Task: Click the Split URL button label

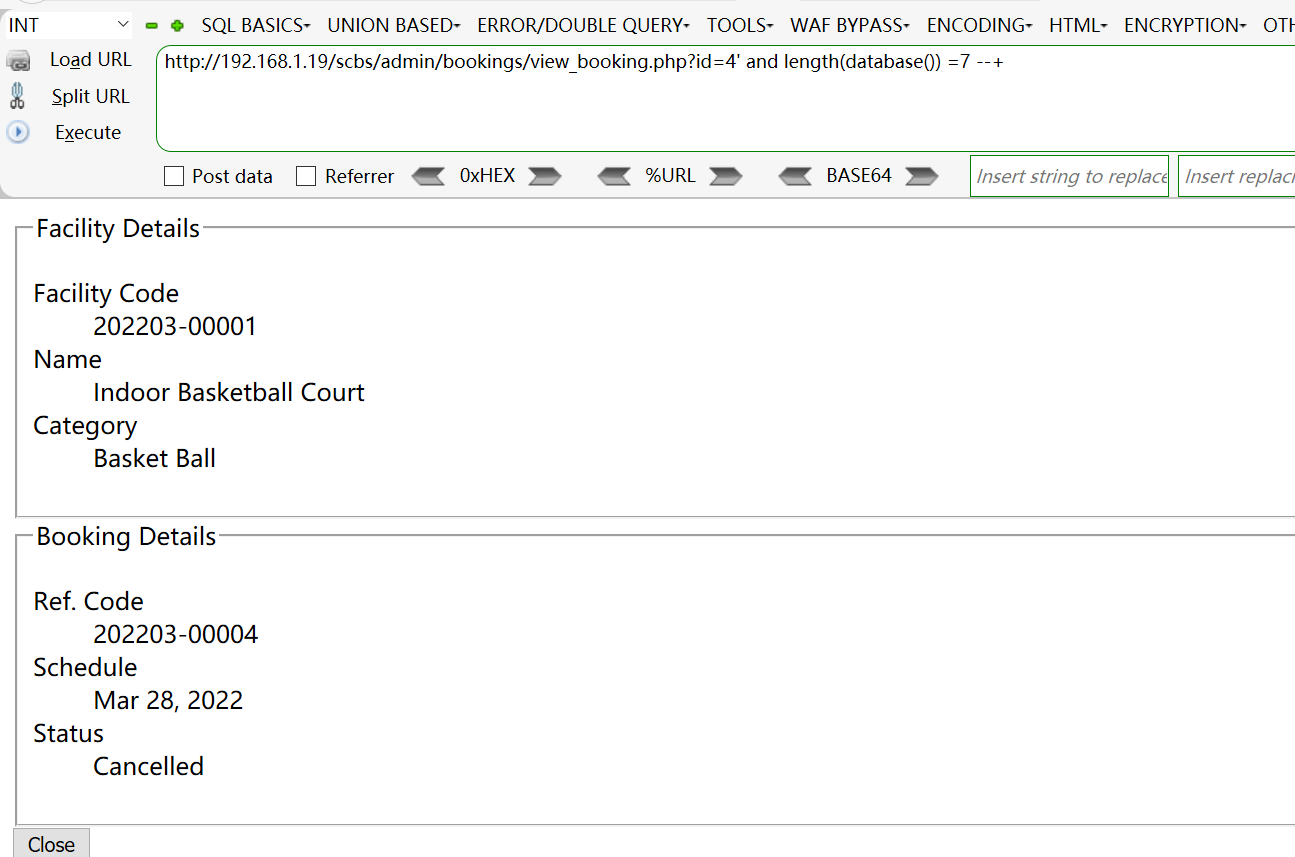Action: pyautogui.click(x=91, y=97)
